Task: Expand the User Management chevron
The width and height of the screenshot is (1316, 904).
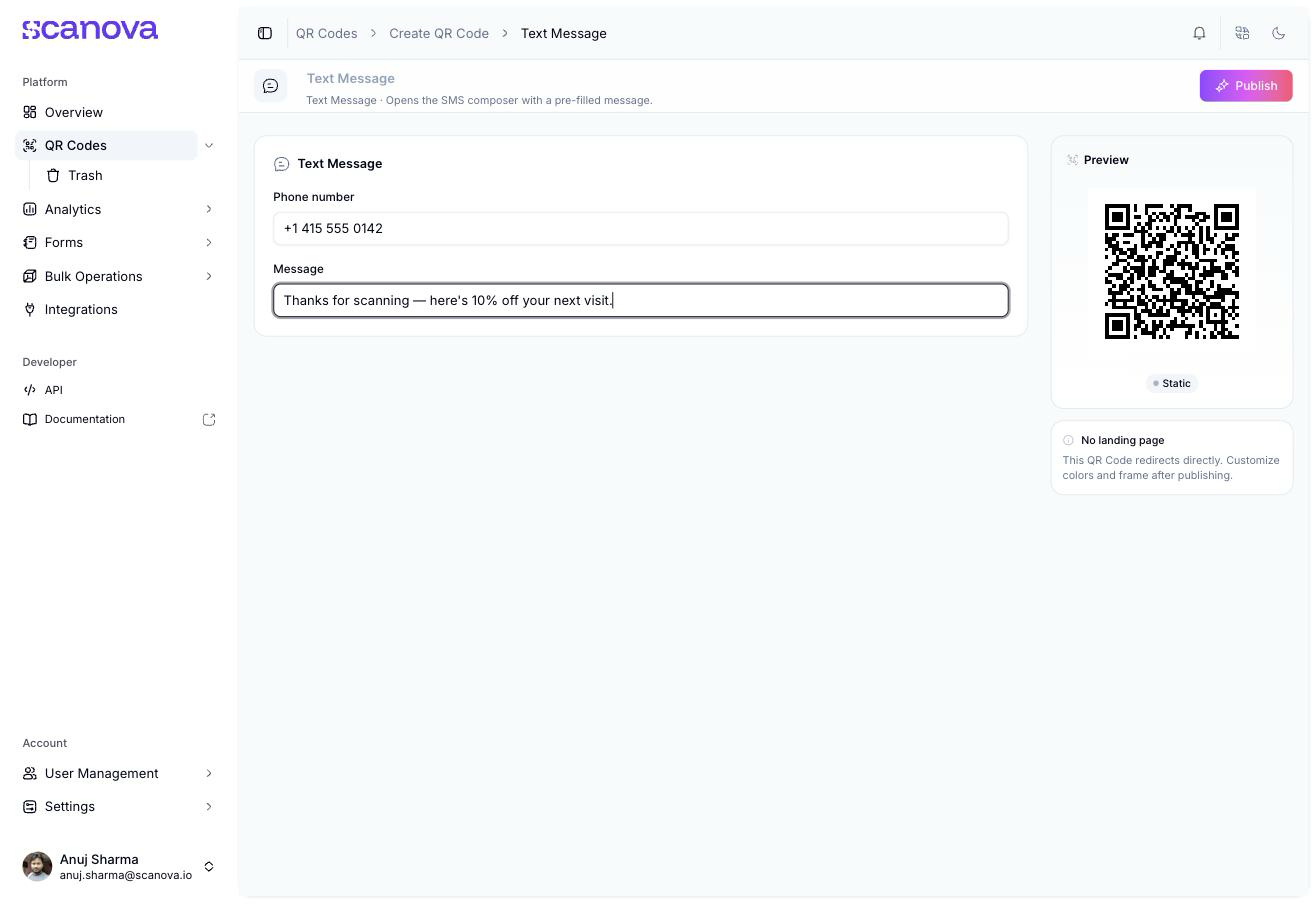Action: click(x=209, y=773)
